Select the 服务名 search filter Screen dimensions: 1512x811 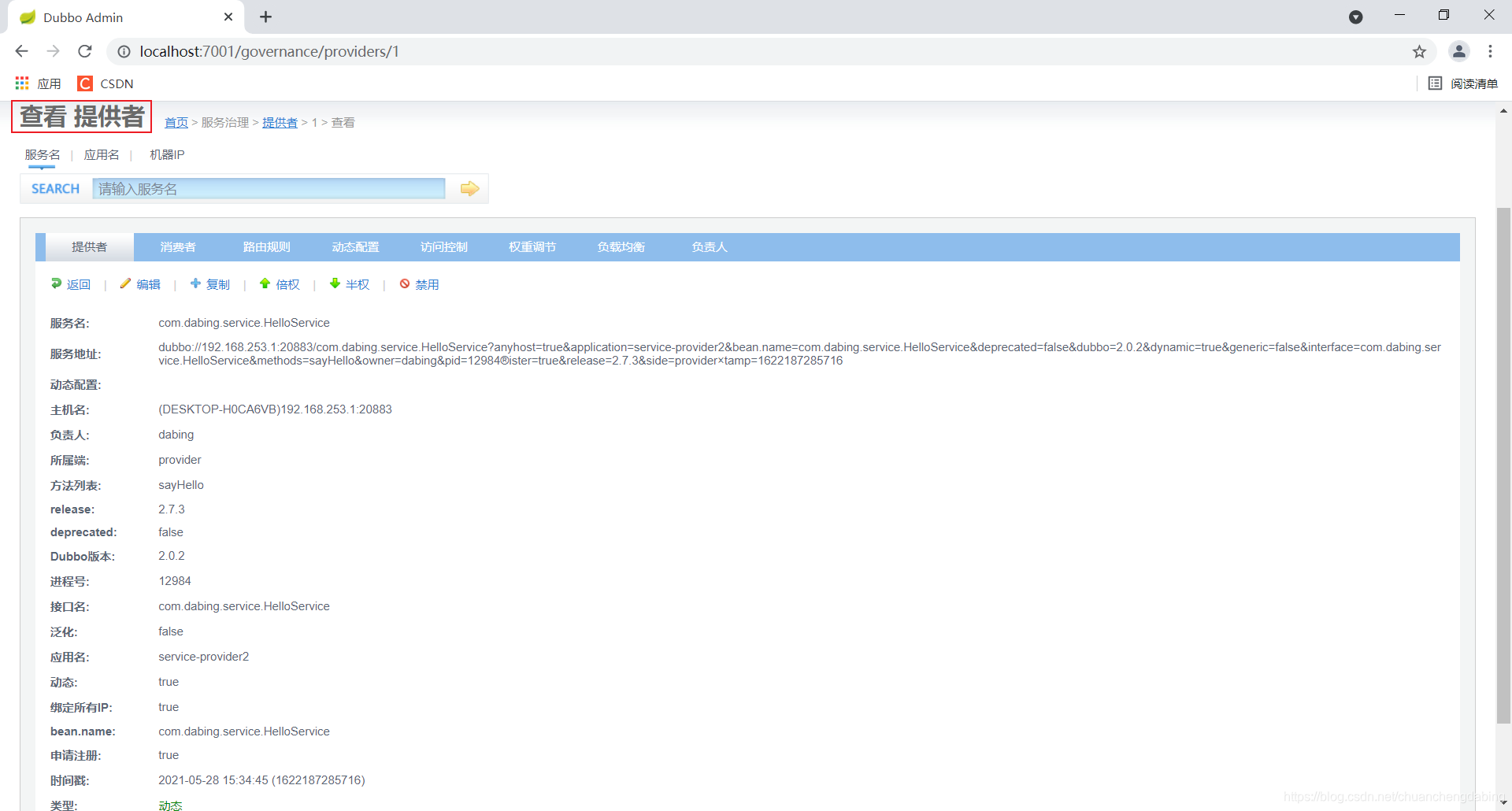(43, 155)
